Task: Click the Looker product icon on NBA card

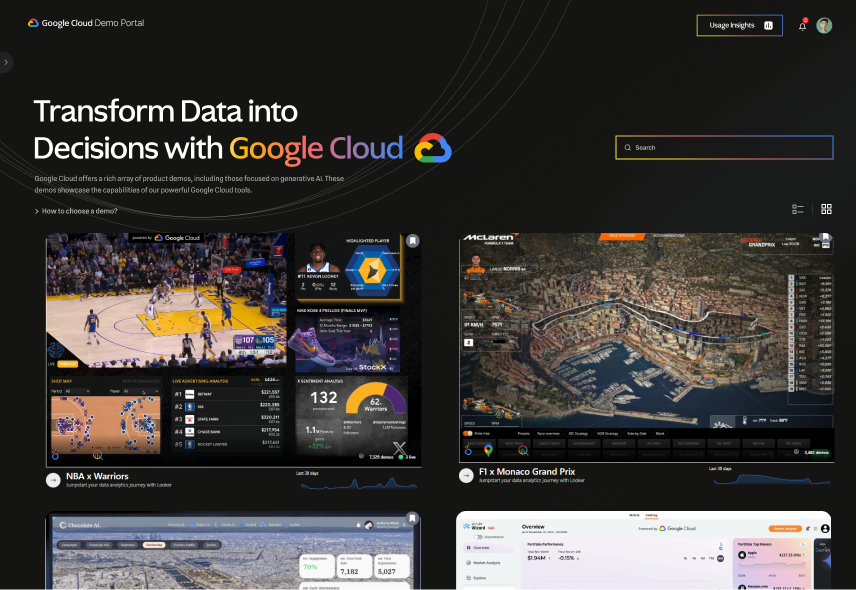Action: click(55, 455)
